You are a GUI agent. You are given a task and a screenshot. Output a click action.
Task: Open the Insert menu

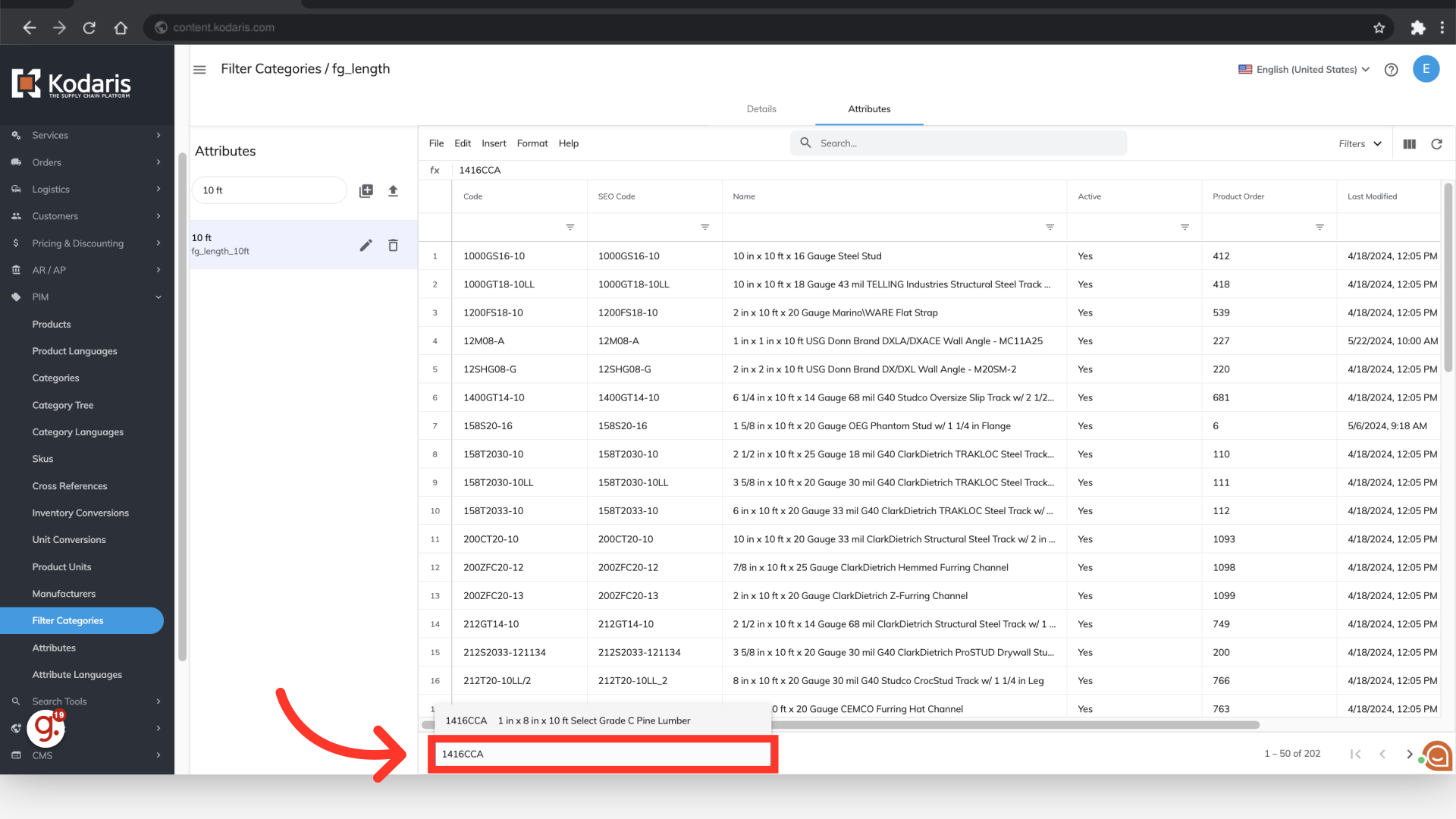[494, 143]
